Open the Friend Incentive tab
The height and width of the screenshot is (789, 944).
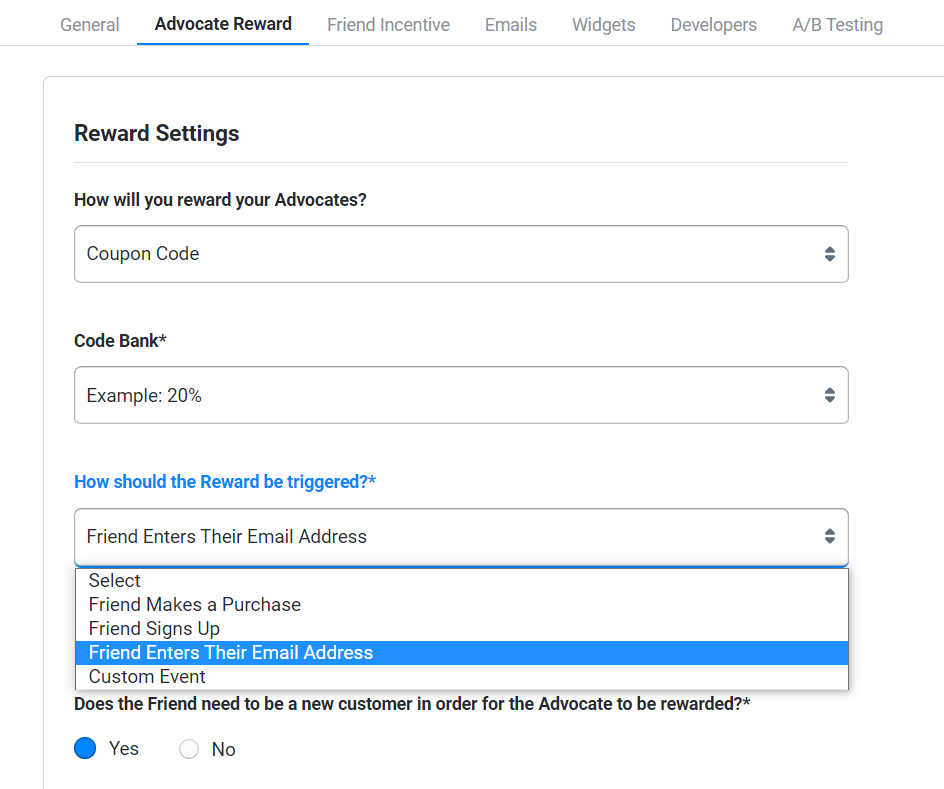pos(388,25)
